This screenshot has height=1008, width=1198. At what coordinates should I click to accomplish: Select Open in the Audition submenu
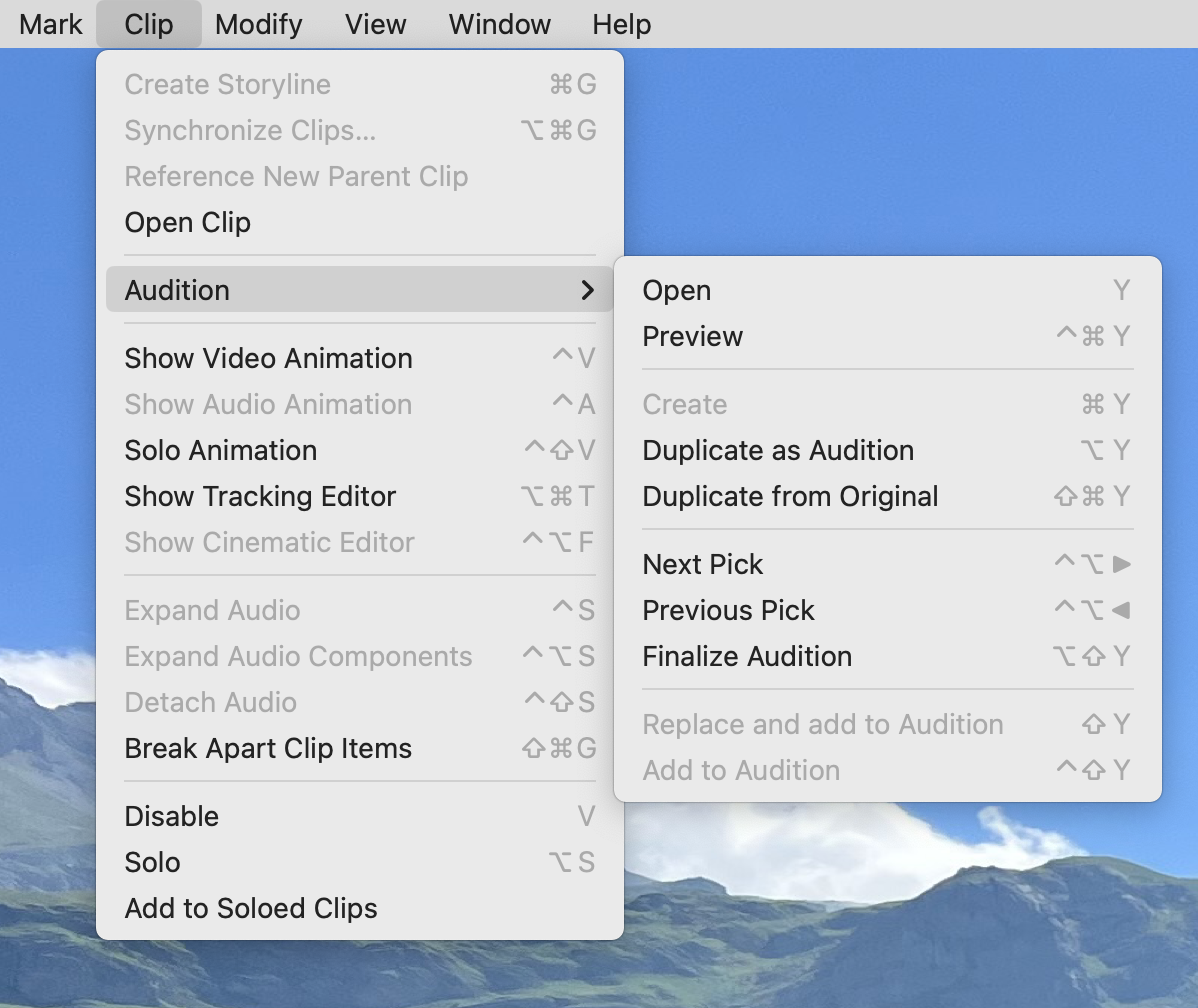click(888, 290)
